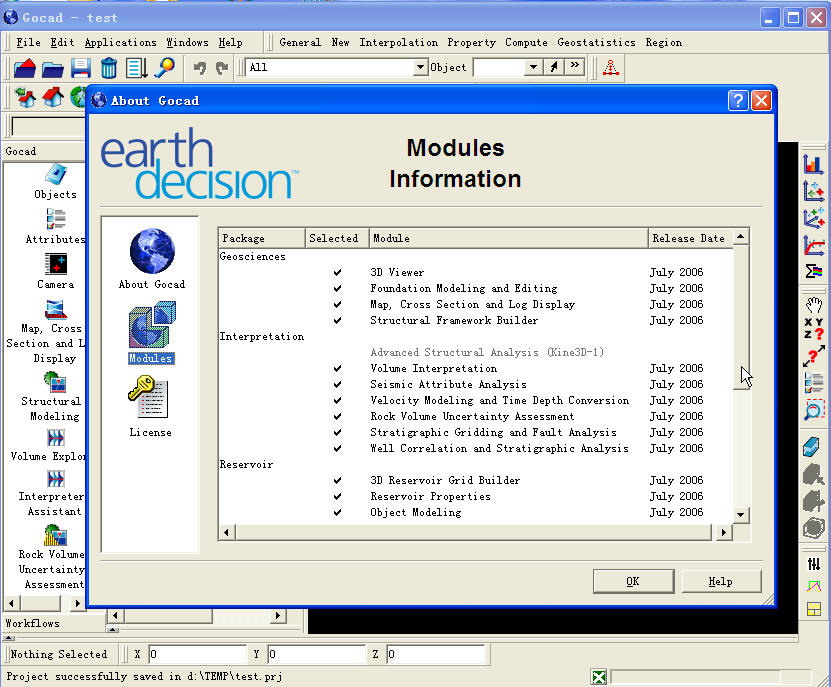
Task: Click the distance measure icon with question mark
Action: [814, 355]
